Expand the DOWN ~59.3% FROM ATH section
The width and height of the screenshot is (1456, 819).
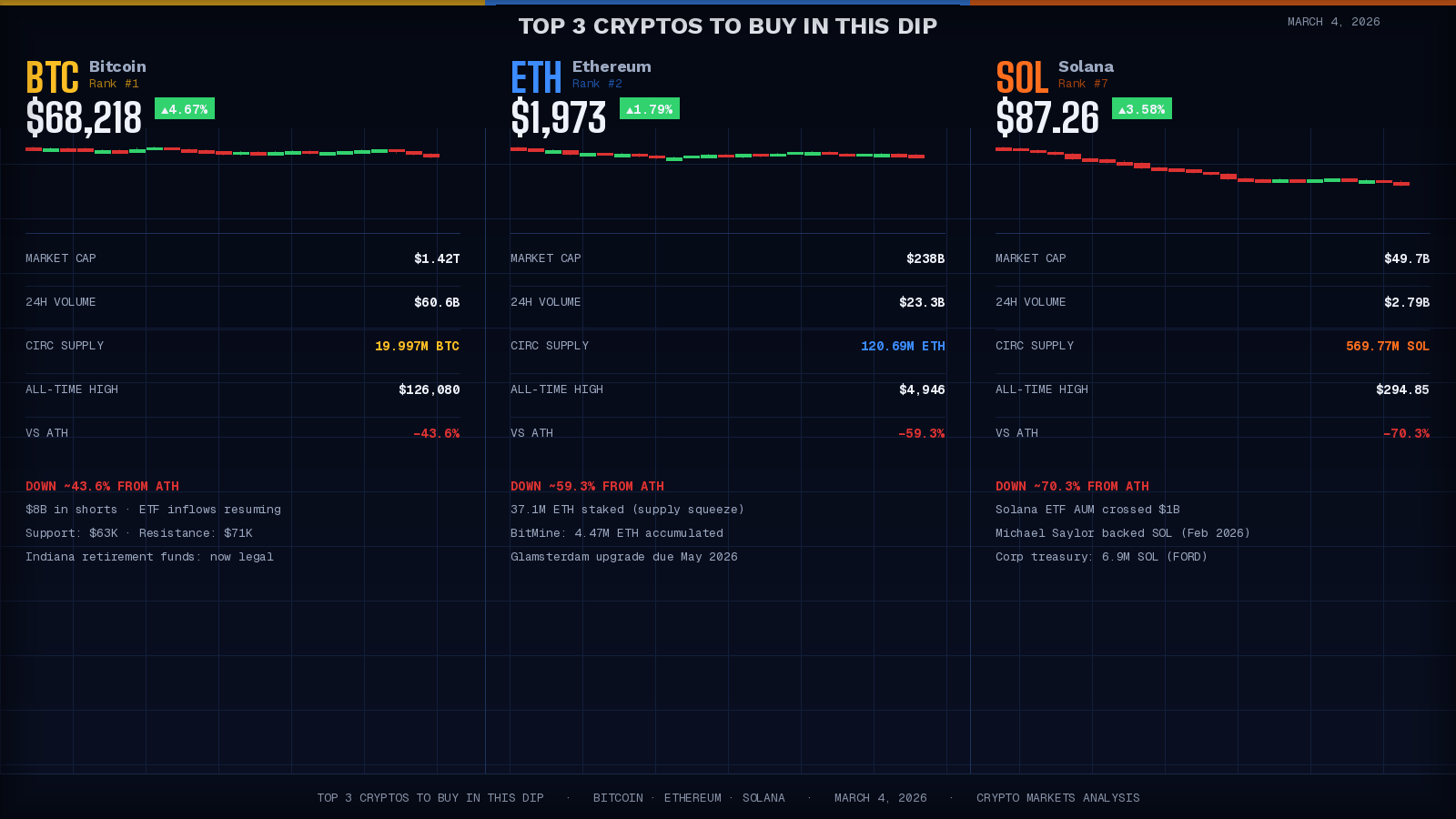point(587,486)
